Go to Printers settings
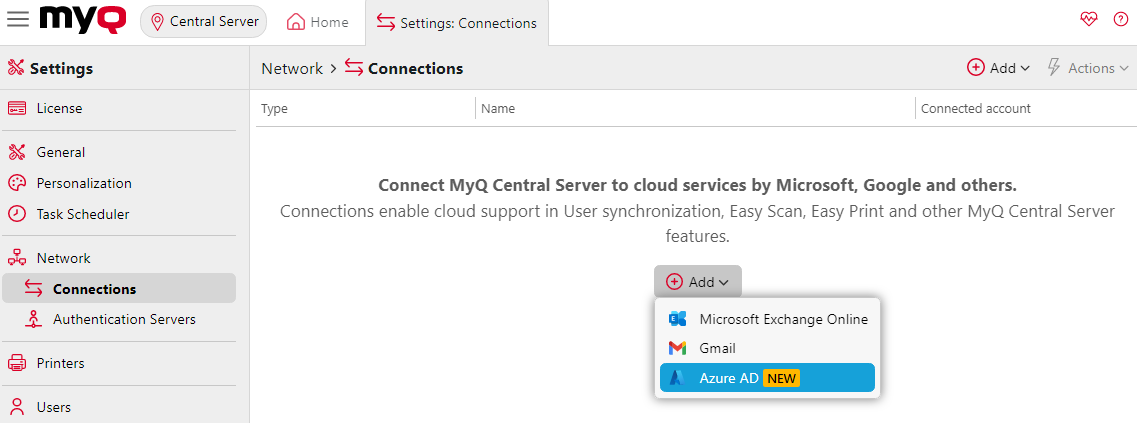The height and width of the screenshot is (423, 1137). [x=60, y=363]
